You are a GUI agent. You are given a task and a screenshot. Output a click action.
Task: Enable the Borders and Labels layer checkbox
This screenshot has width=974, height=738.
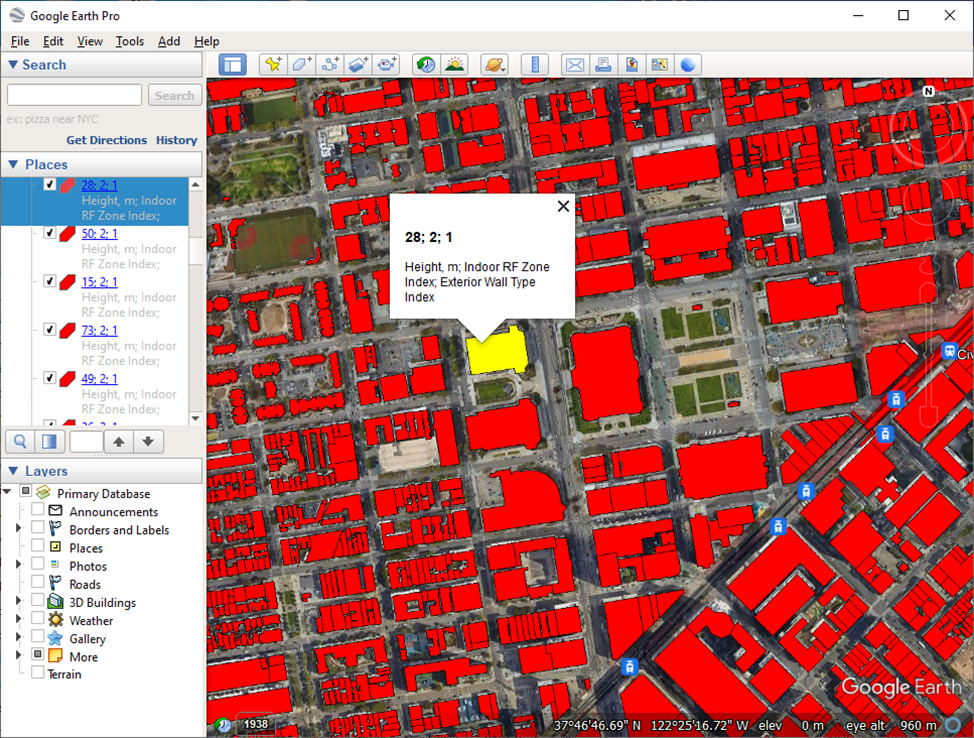pyautogui.click(x=37, y=528)
